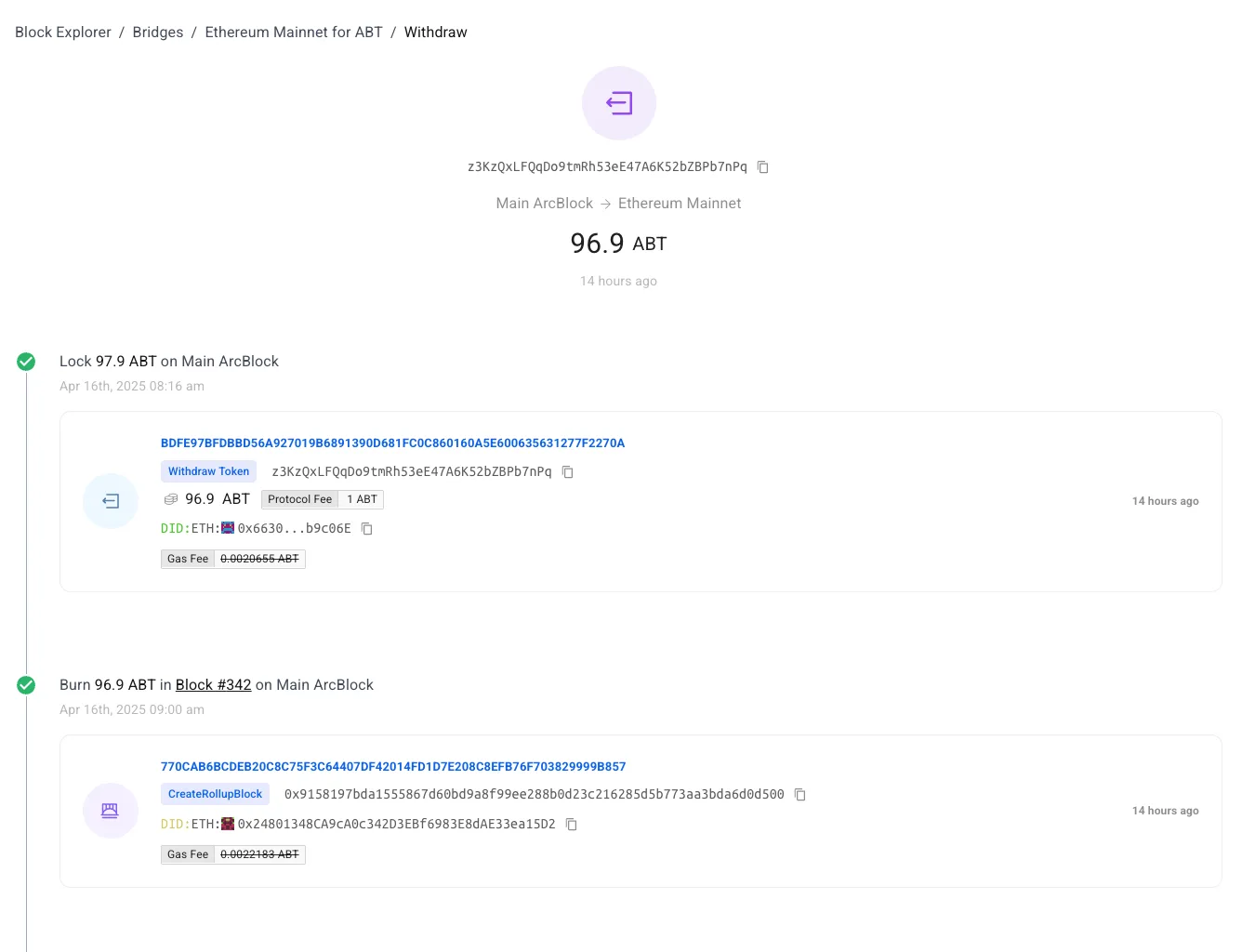Select address 0x24801348CA9cA0c342D3EBf6983E8dAE33ea15D2

pyautogui.click(x=397, y=824)
